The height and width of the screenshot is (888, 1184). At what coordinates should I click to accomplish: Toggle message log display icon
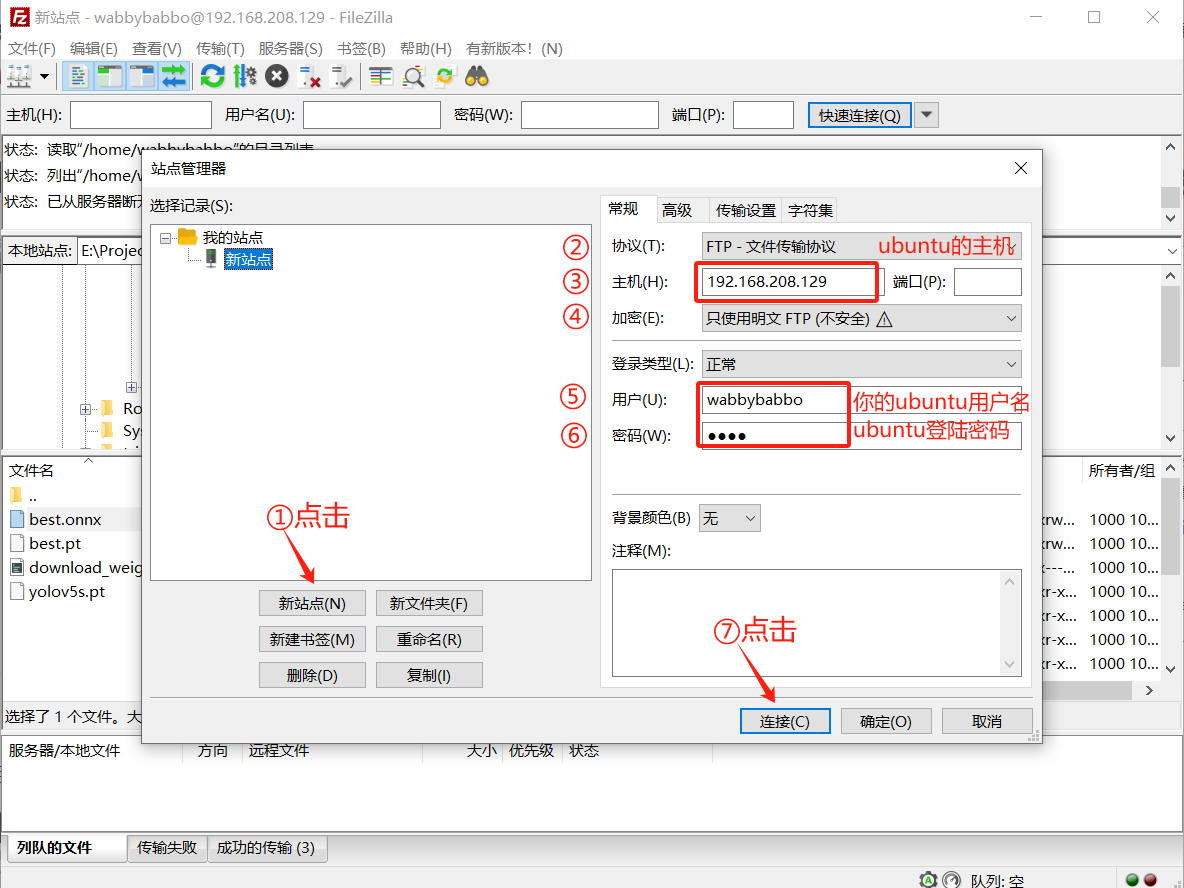click(x=78, y=76)
